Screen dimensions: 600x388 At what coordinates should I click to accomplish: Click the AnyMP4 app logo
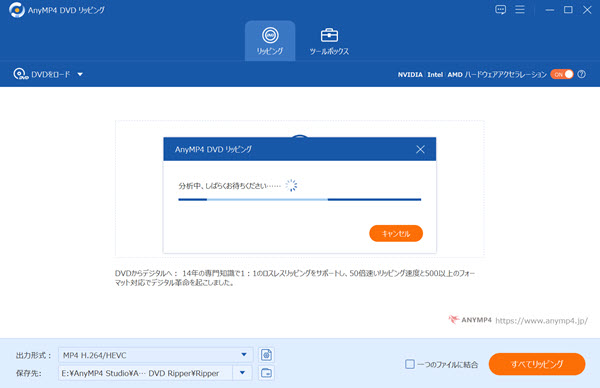pyautogui.click(x=16, y=10)
